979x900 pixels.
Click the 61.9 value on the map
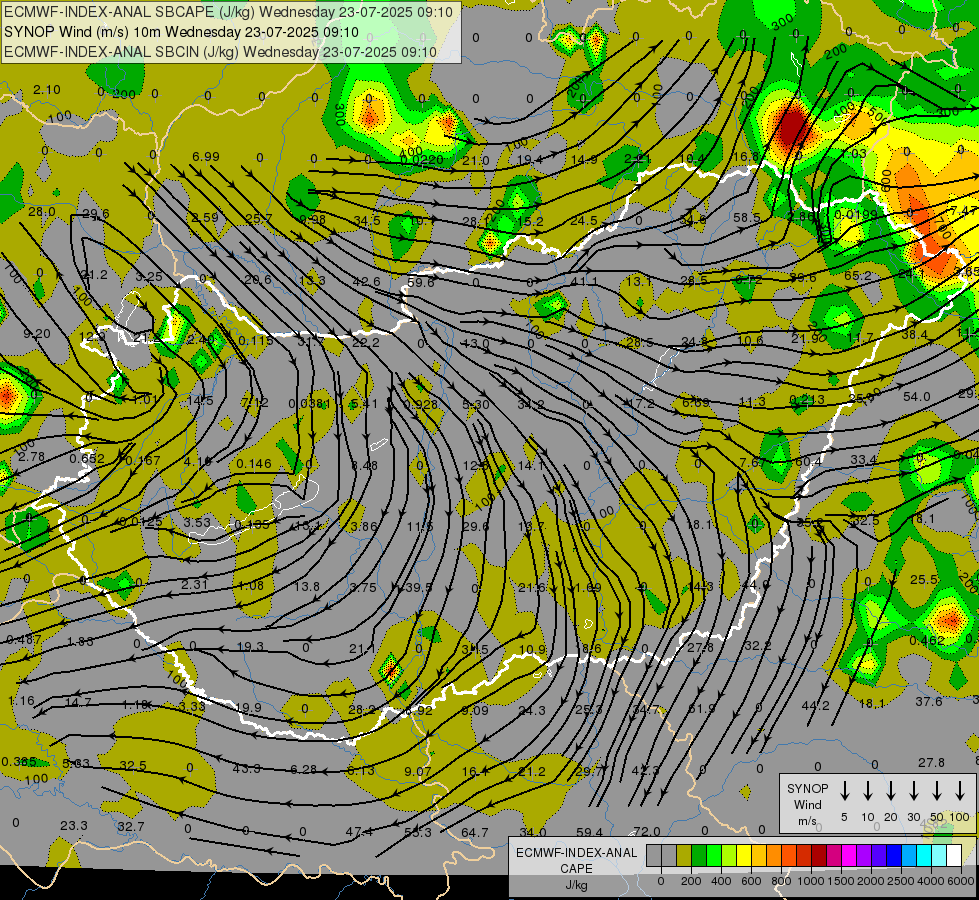pos(702,708)
